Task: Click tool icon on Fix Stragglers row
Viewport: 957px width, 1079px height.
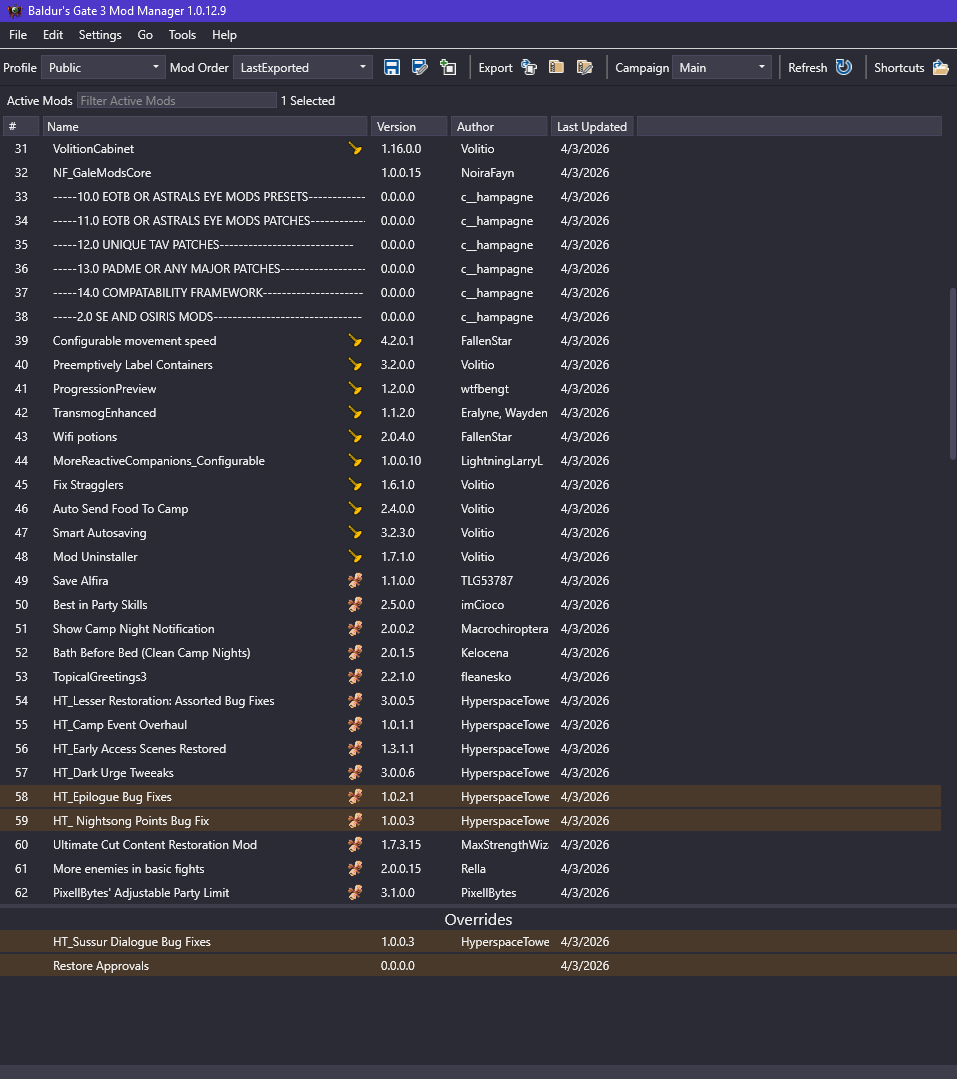Action: tap(355, 484)
